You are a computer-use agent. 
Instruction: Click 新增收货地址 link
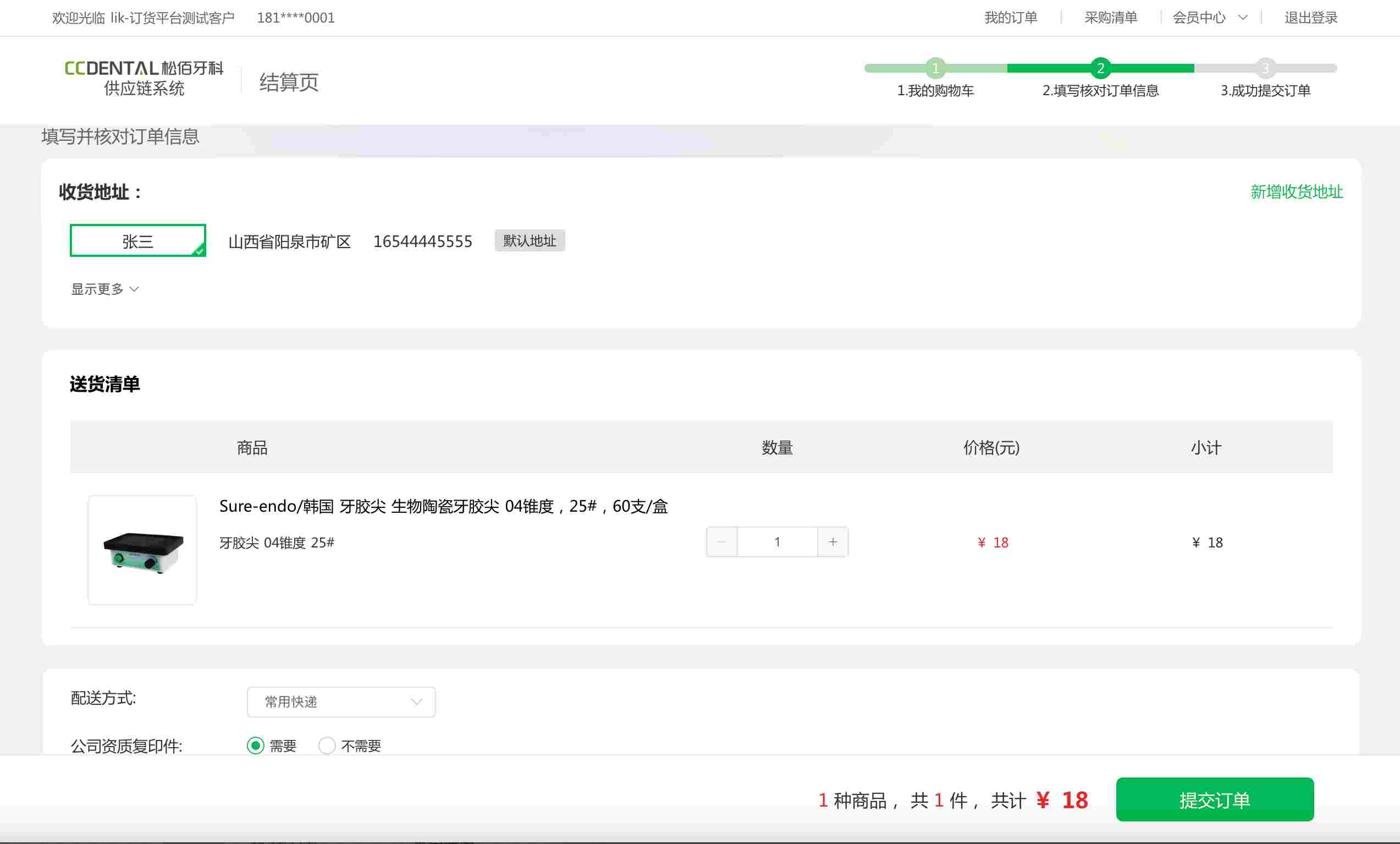pyautogui.click(x=1297, y=191)
